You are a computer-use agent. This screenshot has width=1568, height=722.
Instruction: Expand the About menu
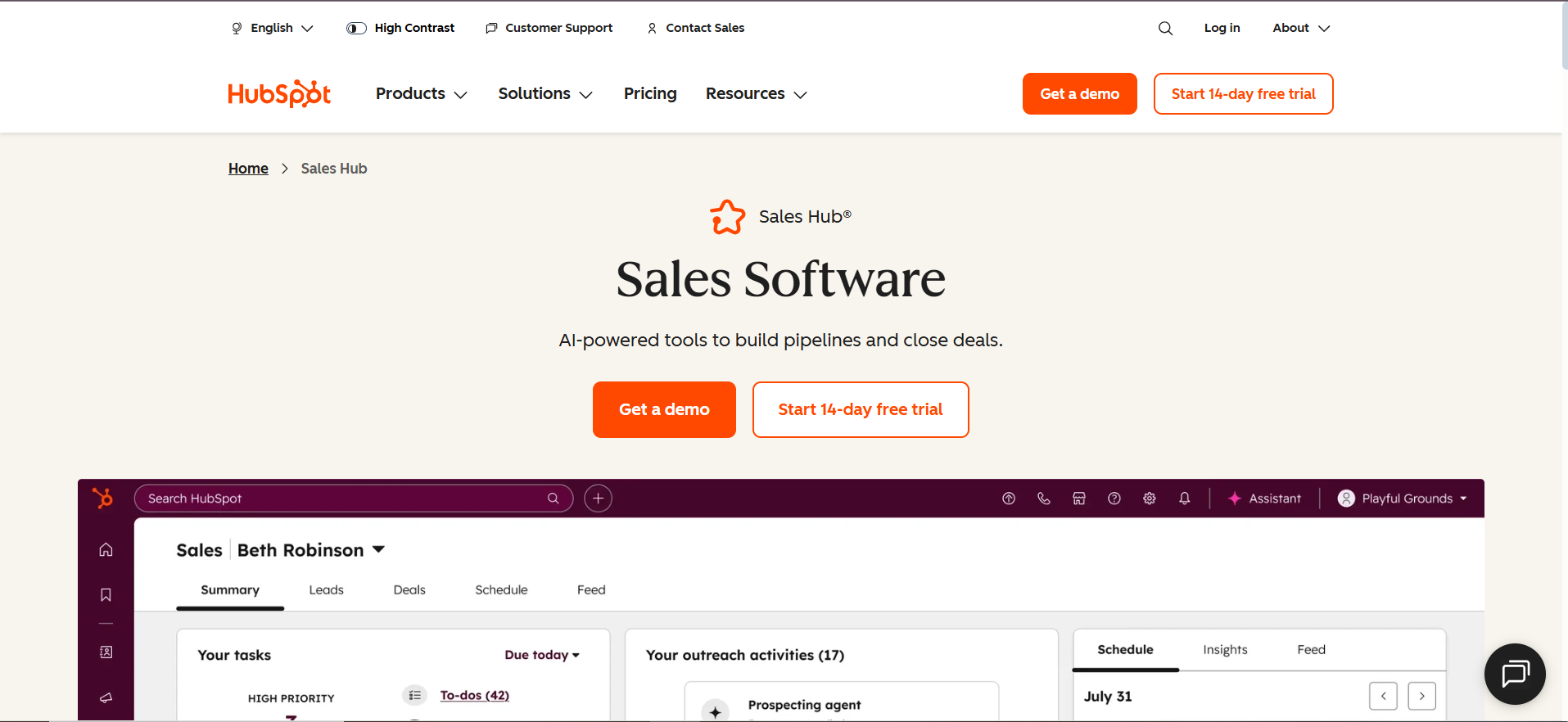pyautogui.click(x=1301, y=28)
